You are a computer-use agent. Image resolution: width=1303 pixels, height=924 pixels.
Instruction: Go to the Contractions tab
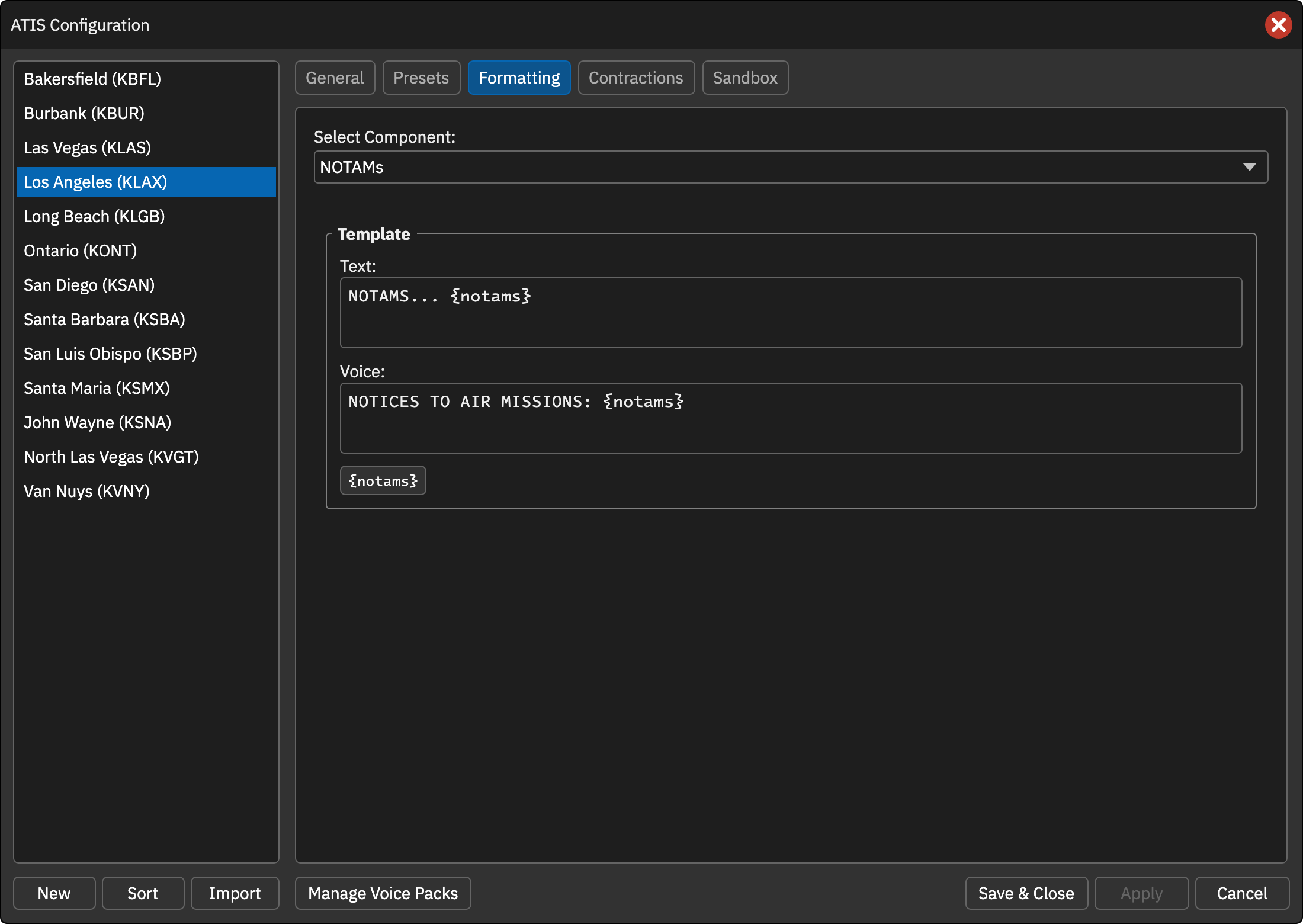pyautogui.click(x=636, y=78)
